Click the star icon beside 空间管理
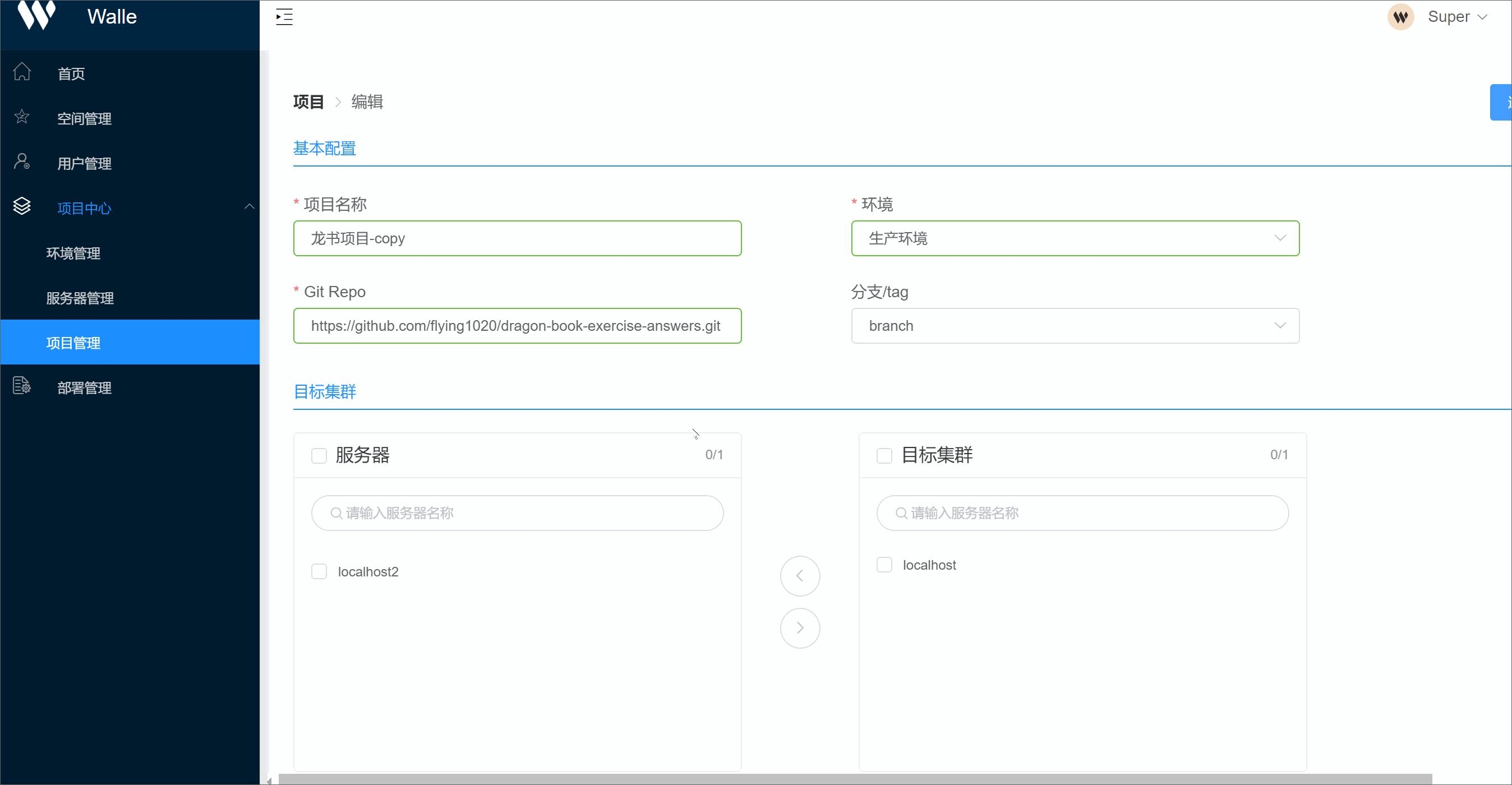 [22, 117]
